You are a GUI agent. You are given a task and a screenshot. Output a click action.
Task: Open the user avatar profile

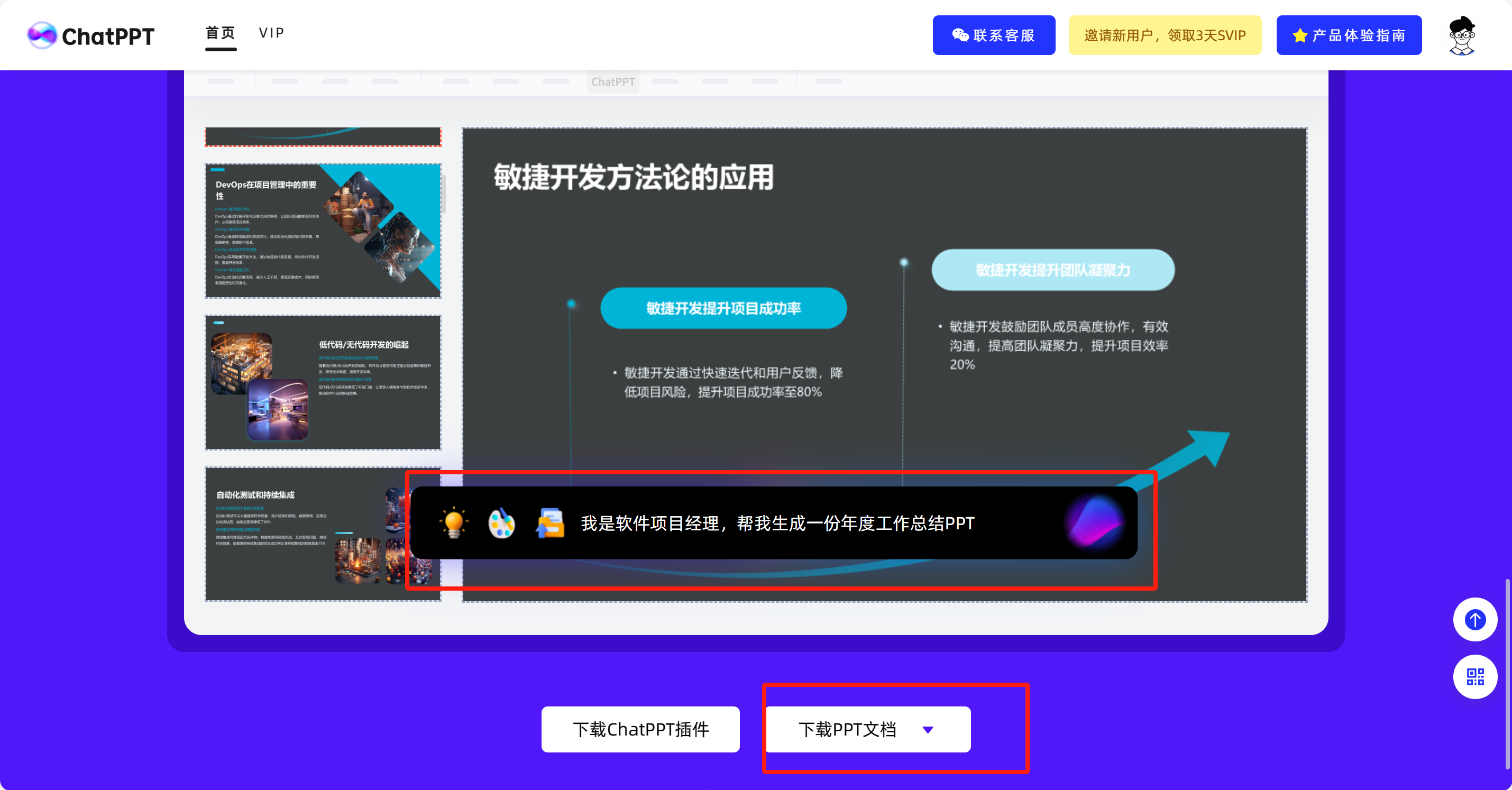pyautogui.click(x=1462, y=35)
